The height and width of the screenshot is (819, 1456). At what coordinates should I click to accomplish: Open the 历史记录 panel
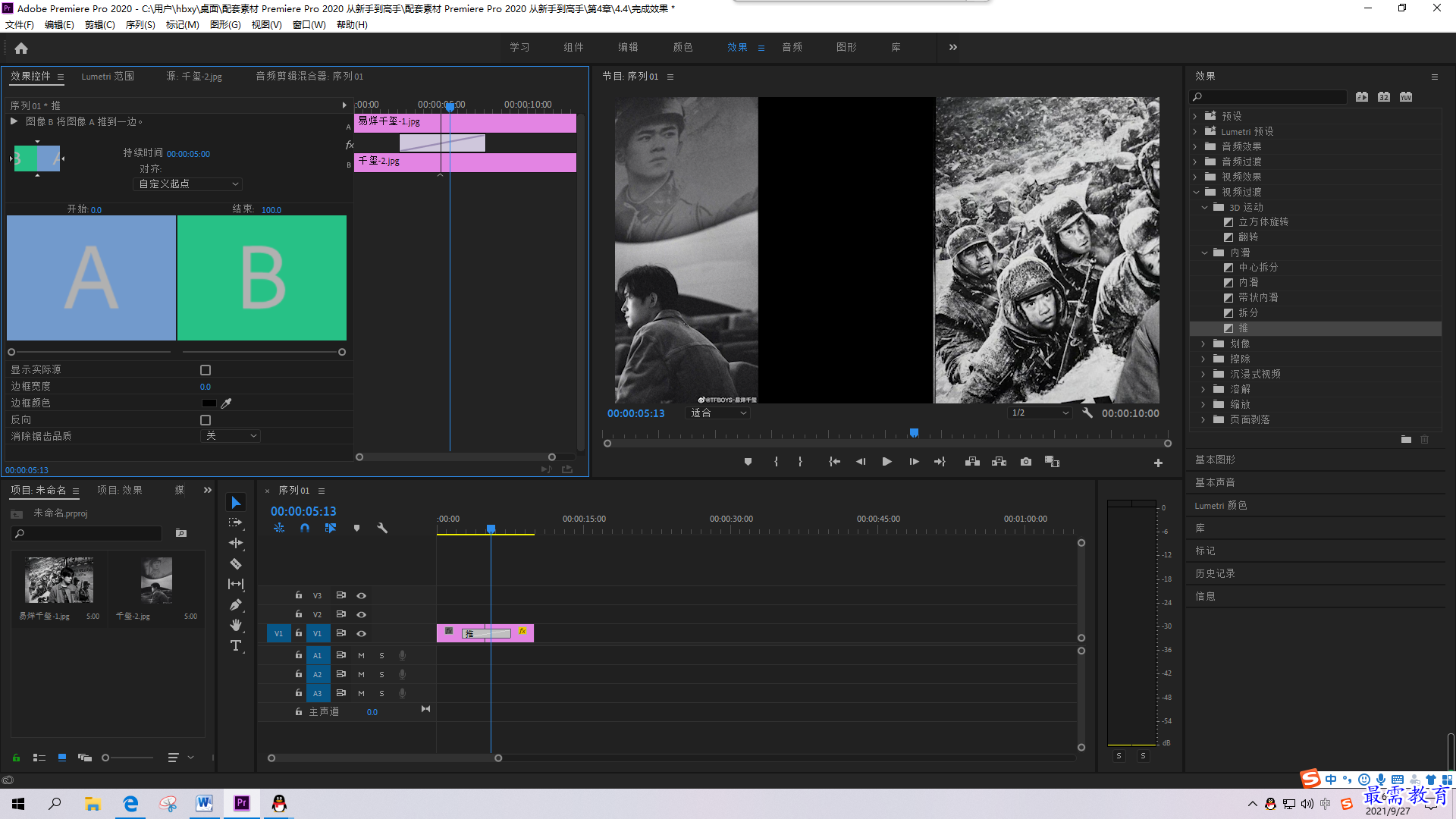[x=1215, y=574]
